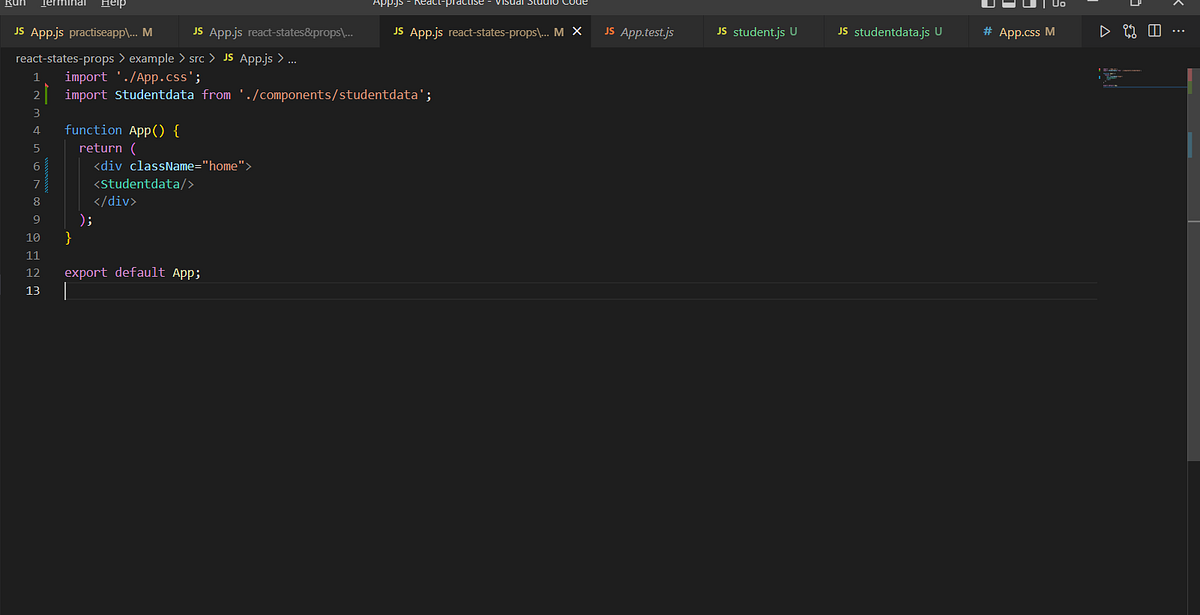Open the Split Editor icon
1200x615 pixels.
[x=1155, y=31]
